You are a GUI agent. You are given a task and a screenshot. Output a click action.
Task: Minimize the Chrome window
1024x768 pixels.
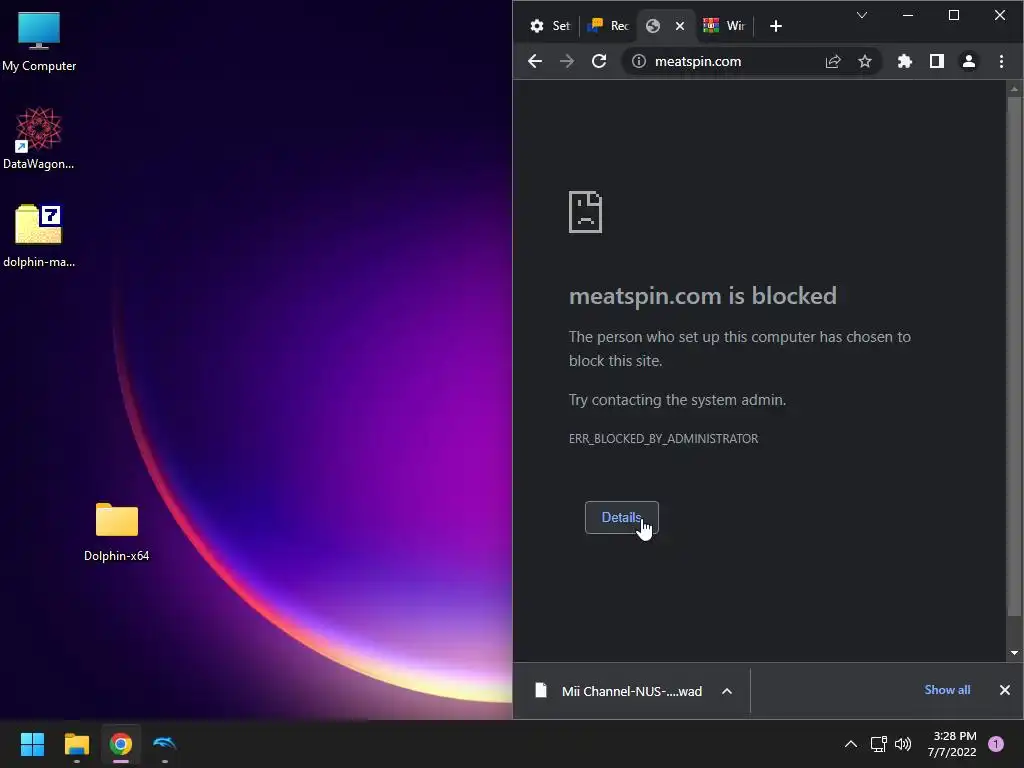908,15
